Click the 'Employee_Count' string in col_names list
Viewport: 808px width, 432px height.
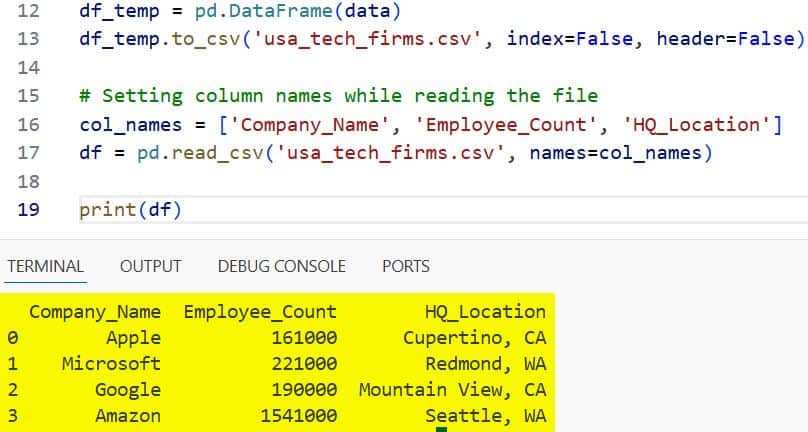pos(506,124)
